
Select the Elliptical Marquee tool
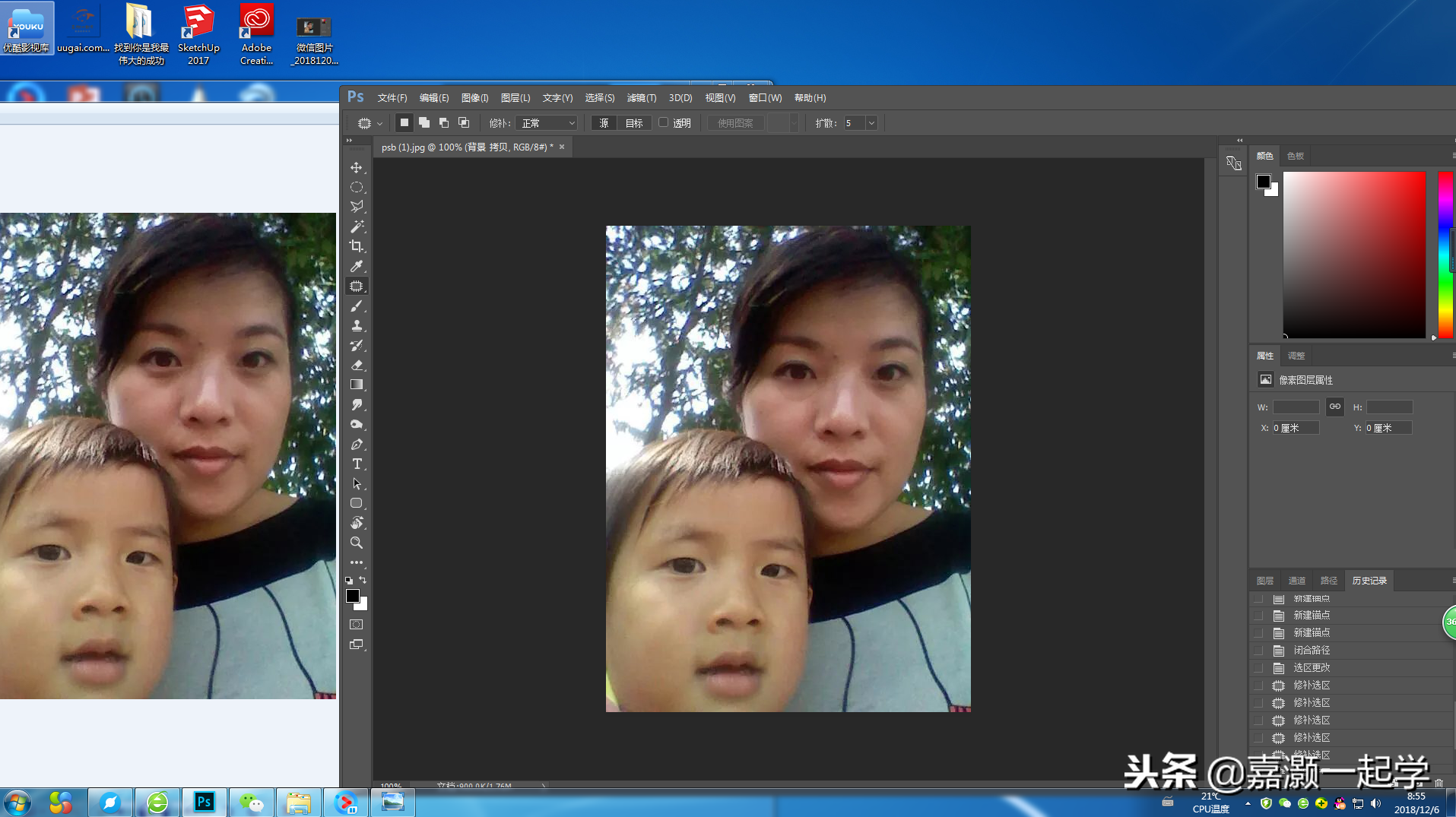coord(356,187)
